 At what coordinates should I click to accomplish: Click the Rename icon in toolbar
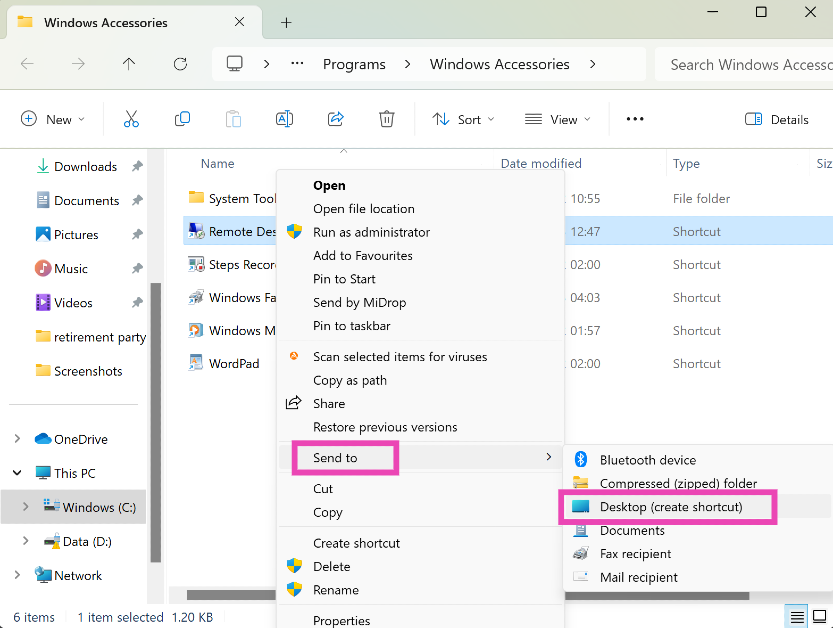284,119
